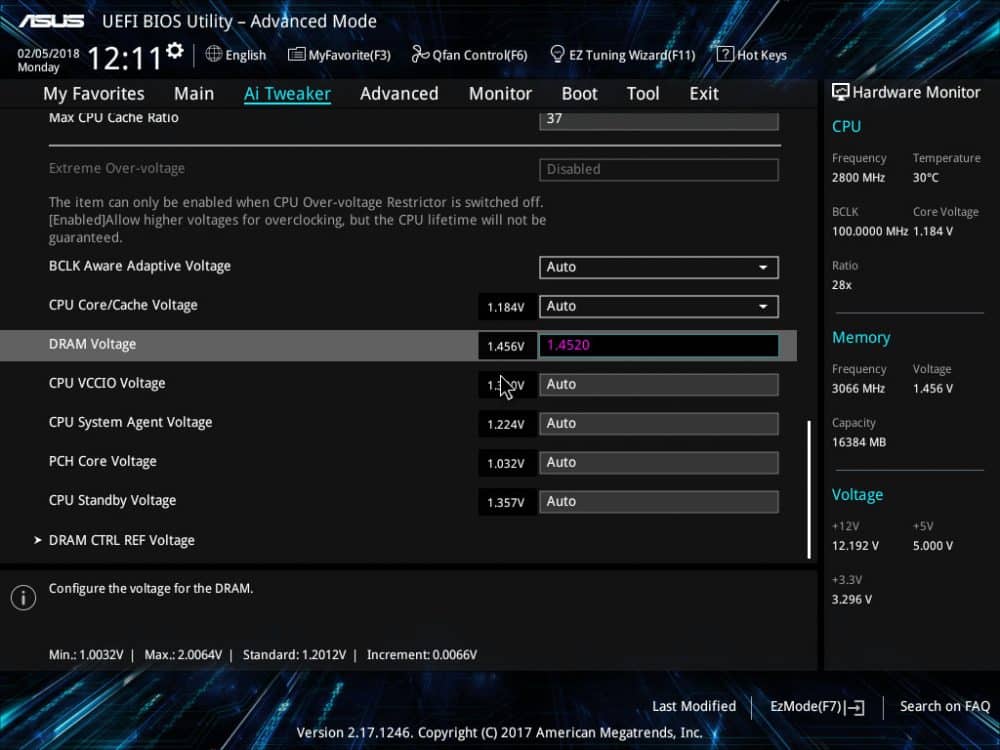Click the 1.224V system agent readout

click(506, 424)
